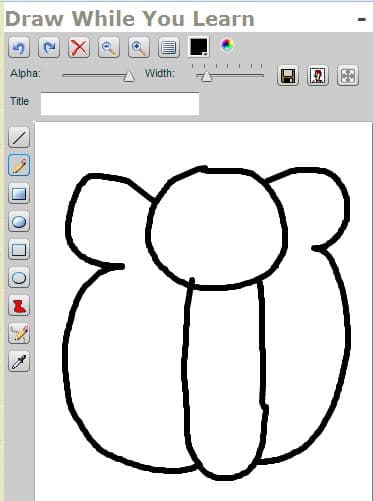Click the Redo arrow icon
The width and height of the screenshot is (373, 501).
pyautogui.click(x=49, y=47)
